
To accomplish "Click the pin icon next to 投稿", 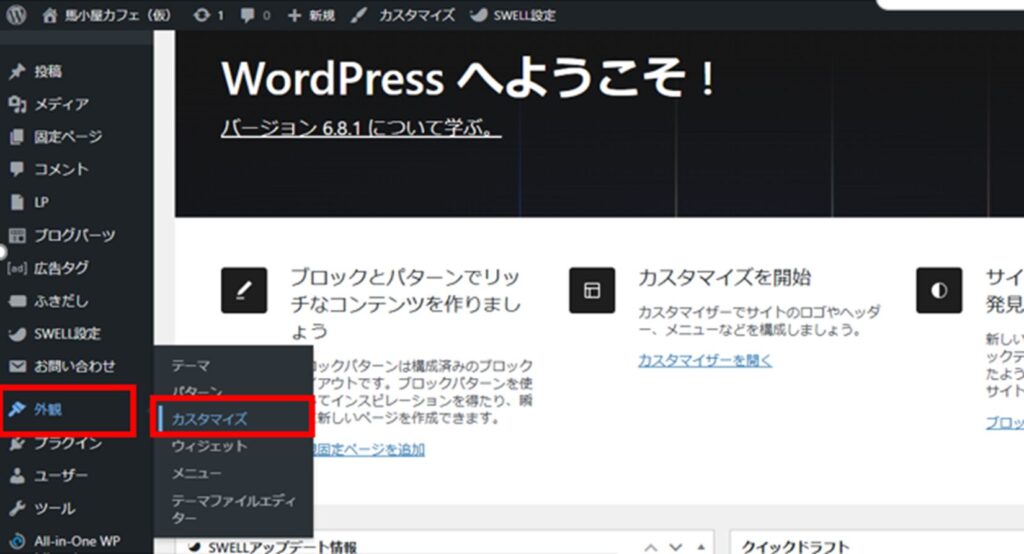I will [17, 71].
